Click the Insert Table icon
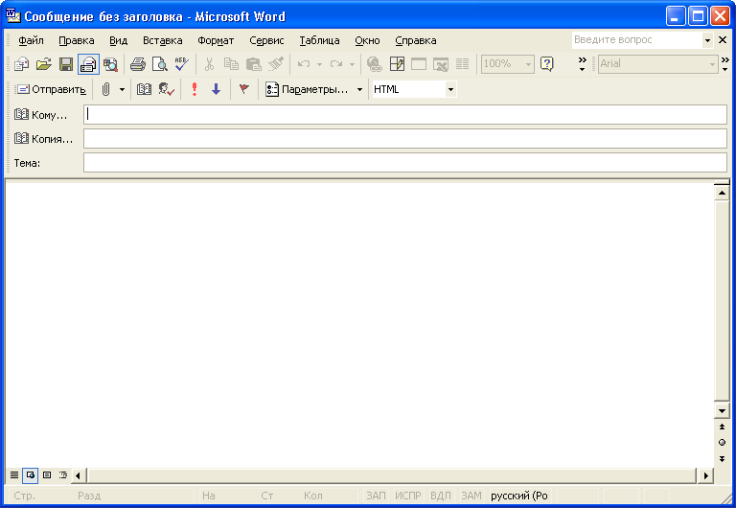 point(419,64)
